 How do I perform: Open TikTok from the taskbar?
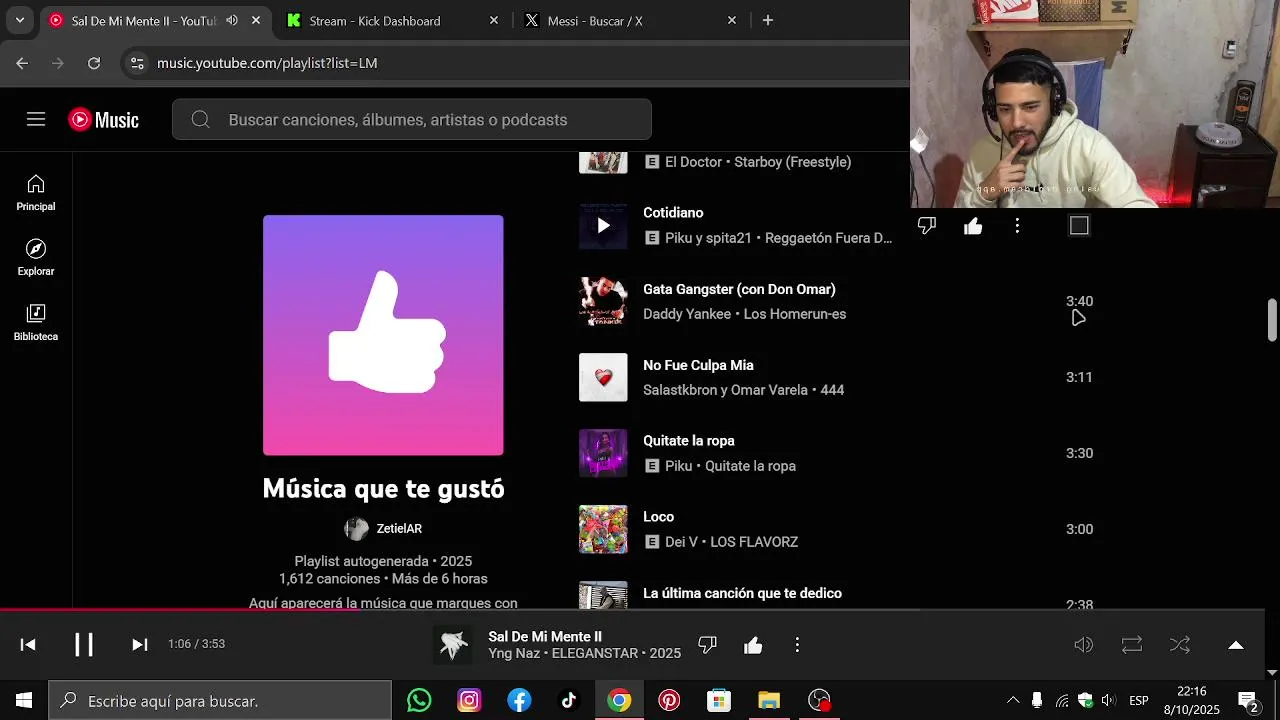(569, 701)
